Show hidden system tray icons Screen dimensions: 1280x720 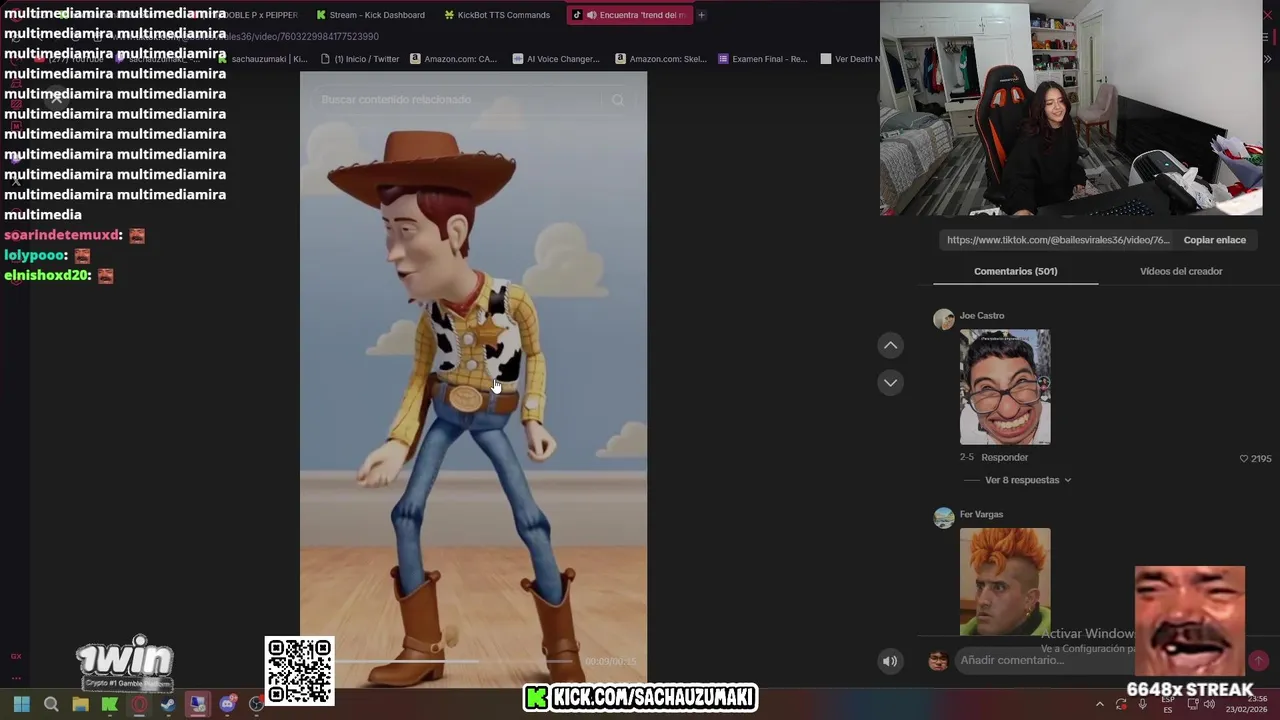pyautogui.click(x=1100, y=704)
